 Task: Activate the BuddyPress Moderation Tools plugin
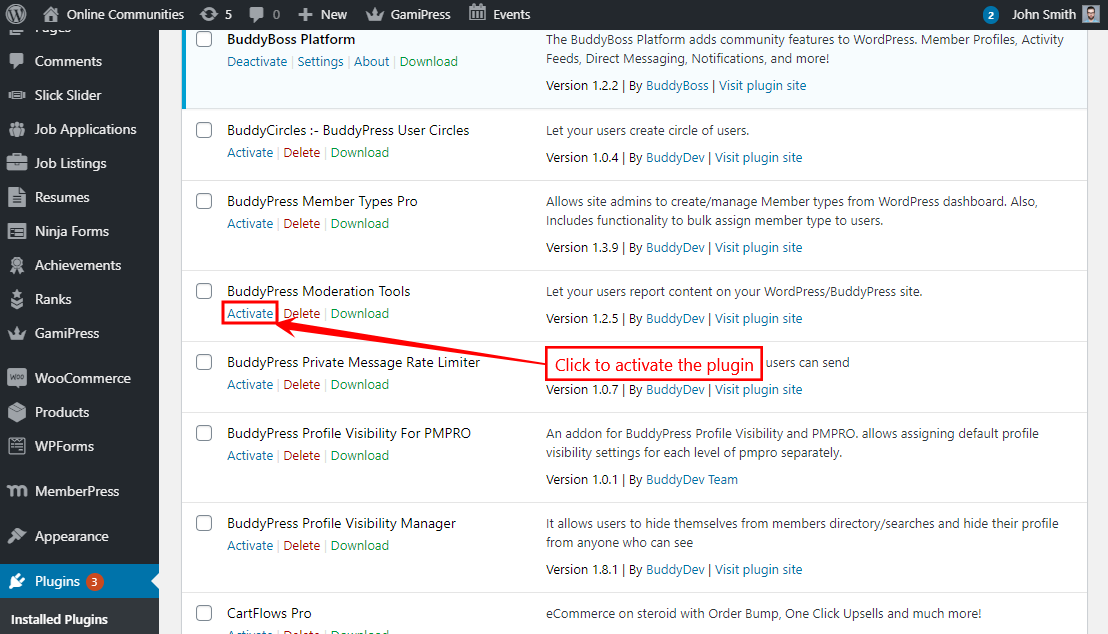249,313
